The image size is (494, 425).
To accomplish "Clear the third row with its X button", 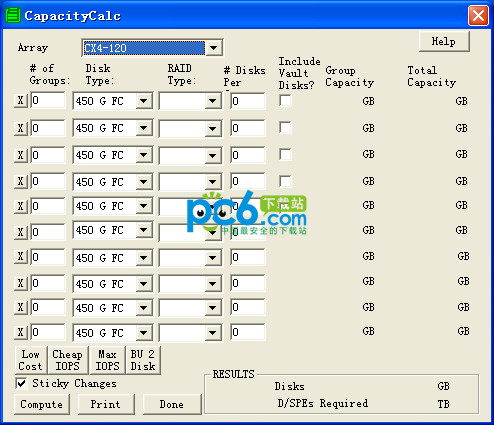I will click(x=21, y=155).
